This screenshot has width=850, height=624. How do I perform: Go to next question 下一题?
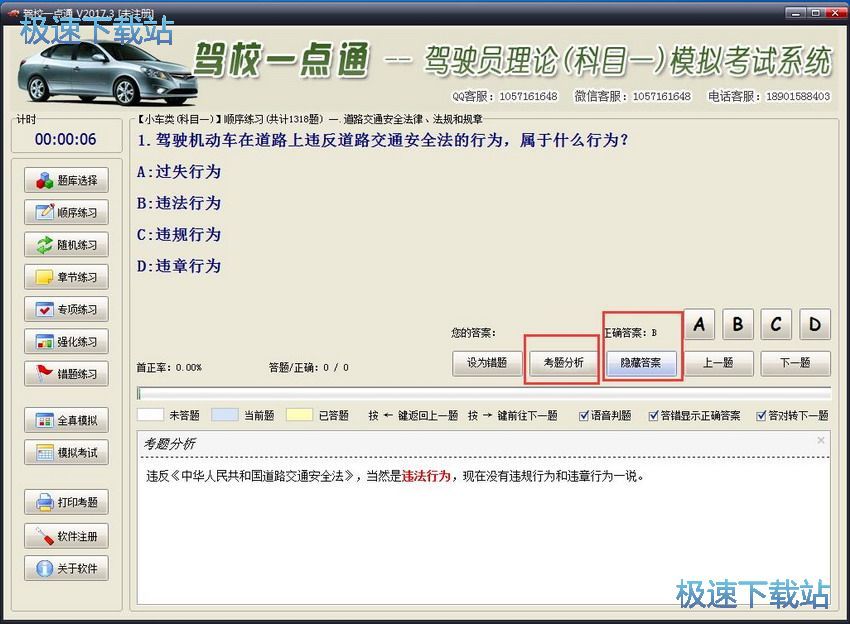[x=795, y=363]
